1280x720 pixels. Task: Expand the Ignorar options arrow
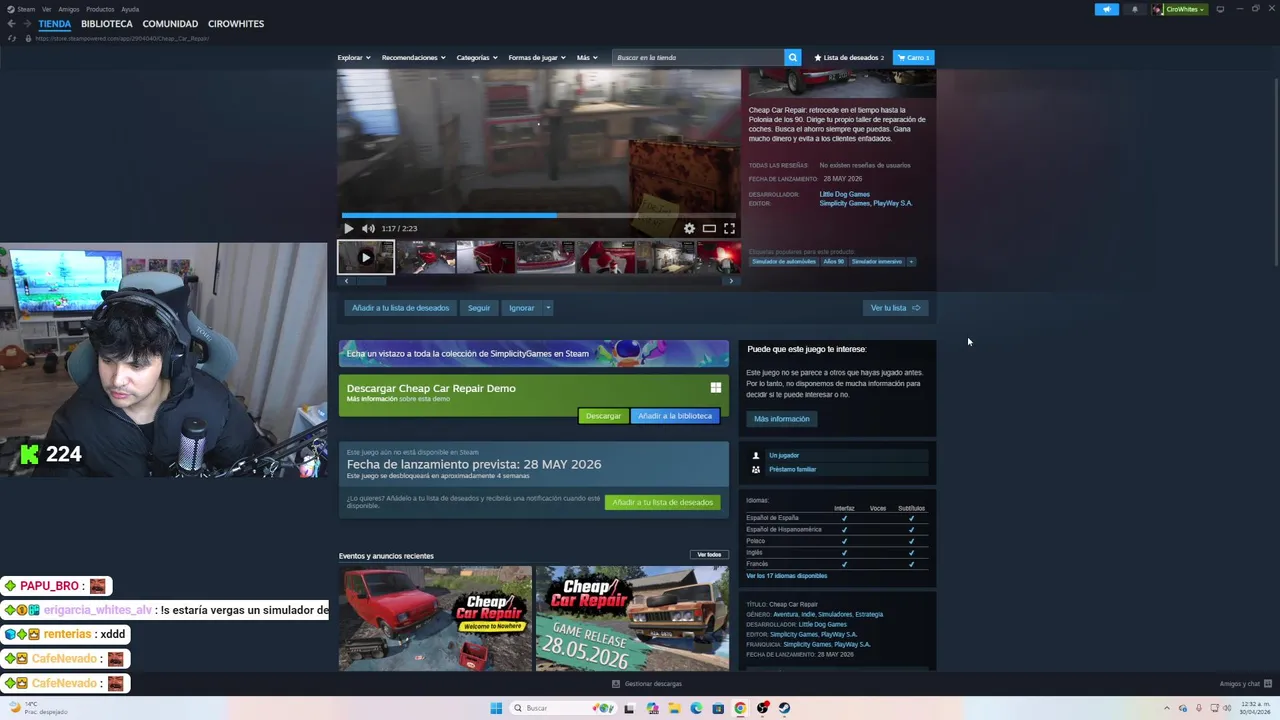pyautogui.click(x=548, y=308)
